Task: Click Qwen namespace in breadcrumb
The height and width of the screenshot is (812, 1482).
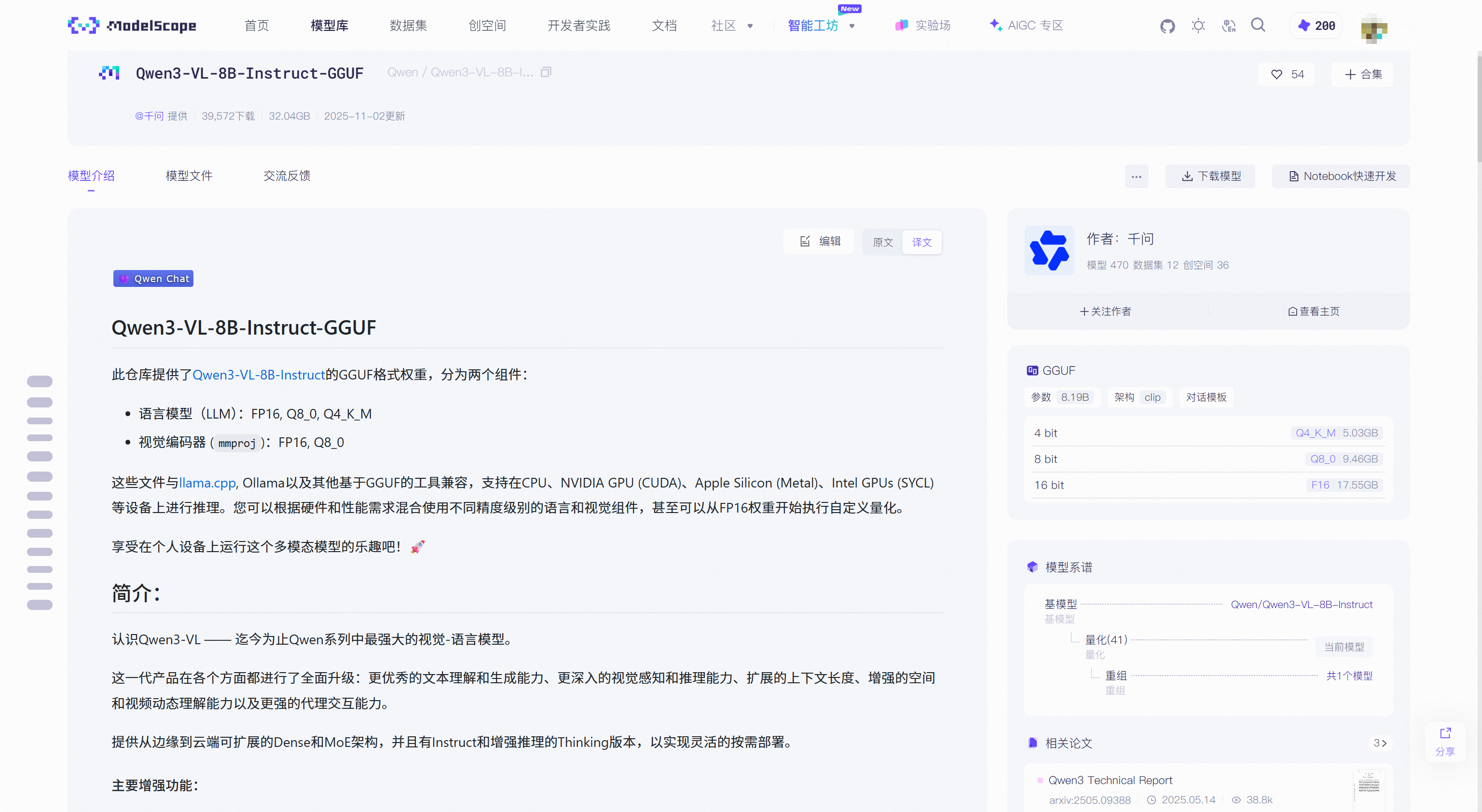Action: pos(402,72)
